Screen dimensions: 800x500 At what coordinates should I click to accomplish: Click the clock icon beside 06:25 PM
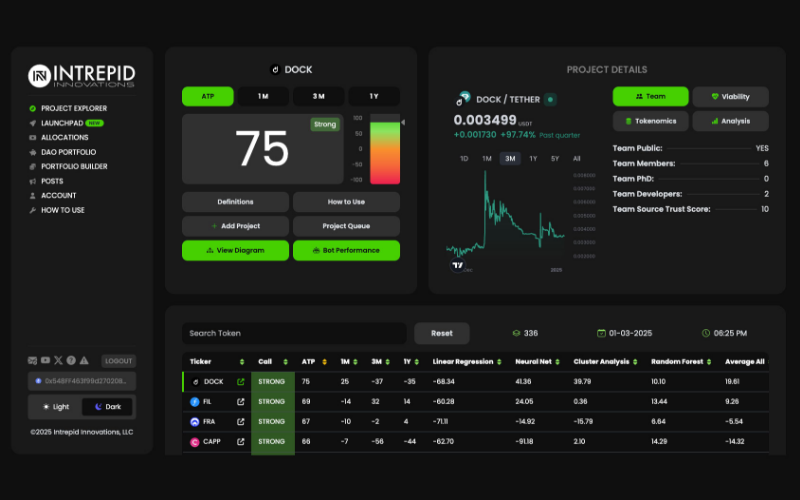(706, 333)
